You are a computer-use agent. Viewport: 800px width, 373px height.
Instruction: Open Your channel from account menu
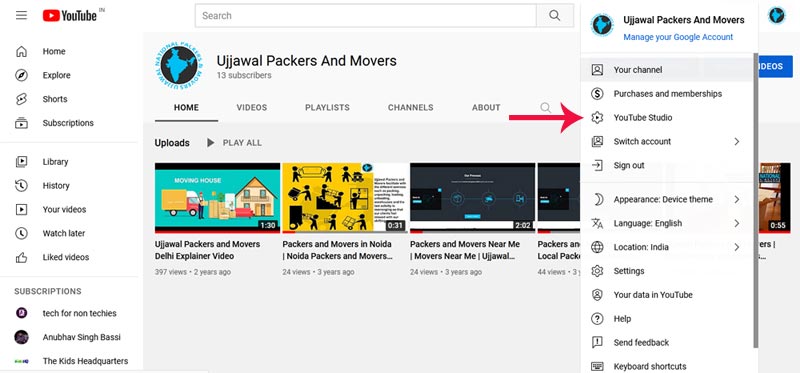coord(667,70)
